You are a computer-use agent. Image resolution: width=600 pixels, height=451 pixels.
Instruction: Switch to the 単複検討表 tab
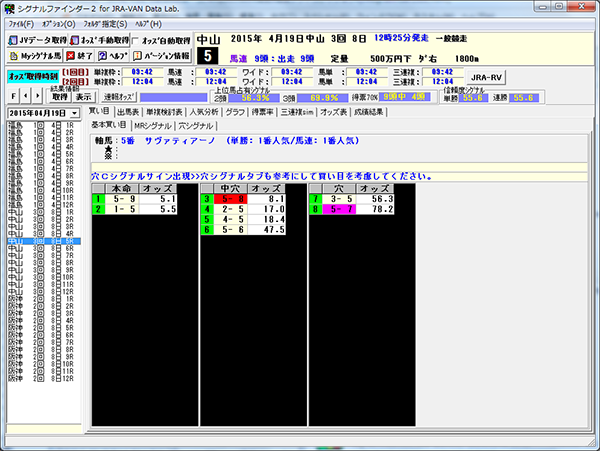click(164, 112)
